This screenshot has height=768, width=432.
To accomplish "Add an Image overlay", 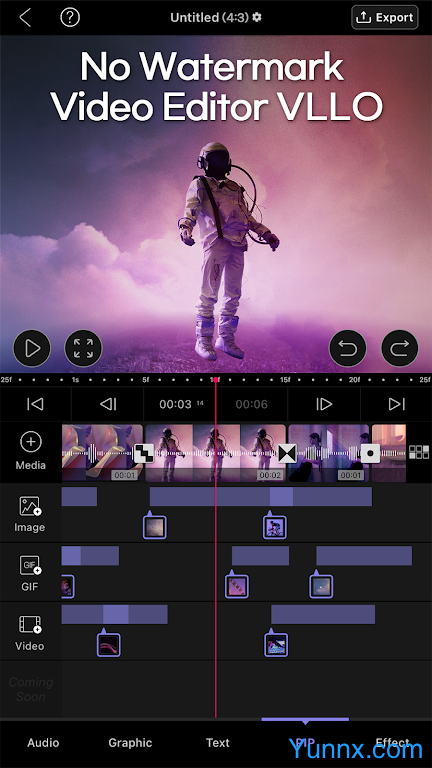I will [x=30, y=513].
